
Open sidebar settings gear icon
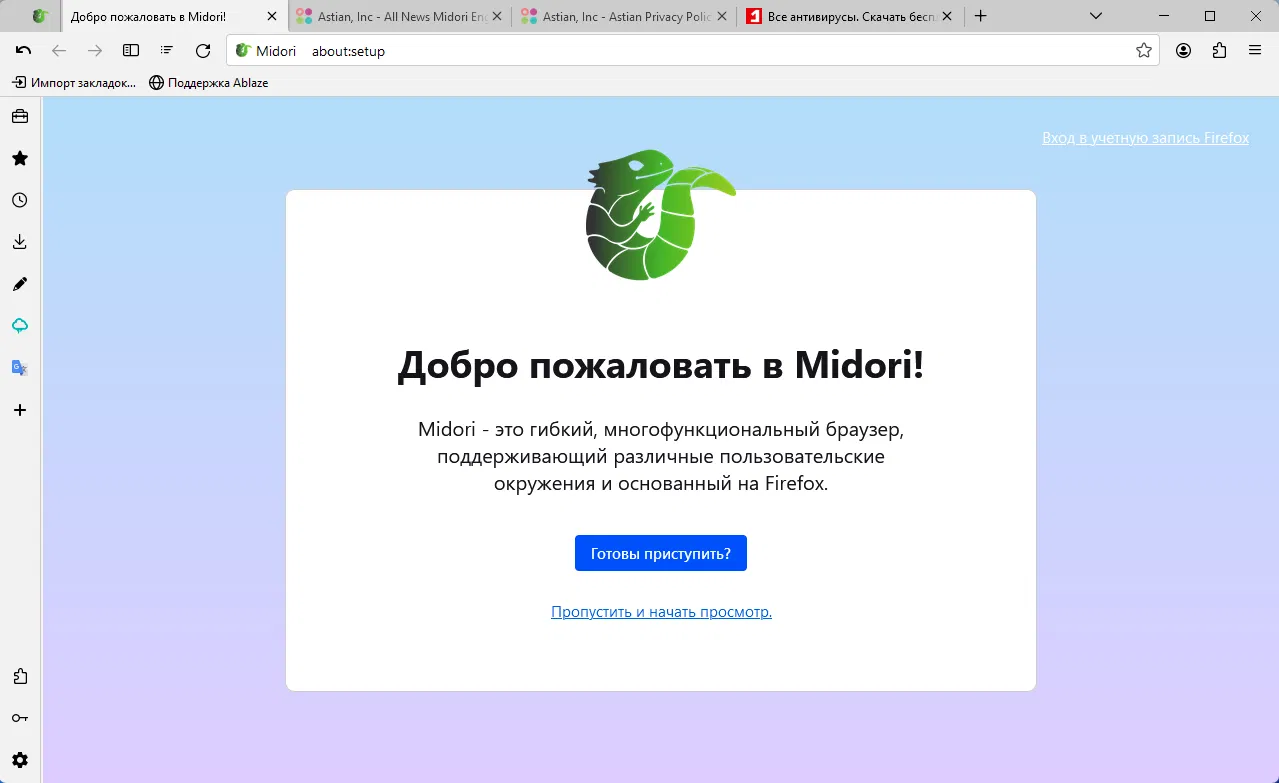(x=20, y=760)
